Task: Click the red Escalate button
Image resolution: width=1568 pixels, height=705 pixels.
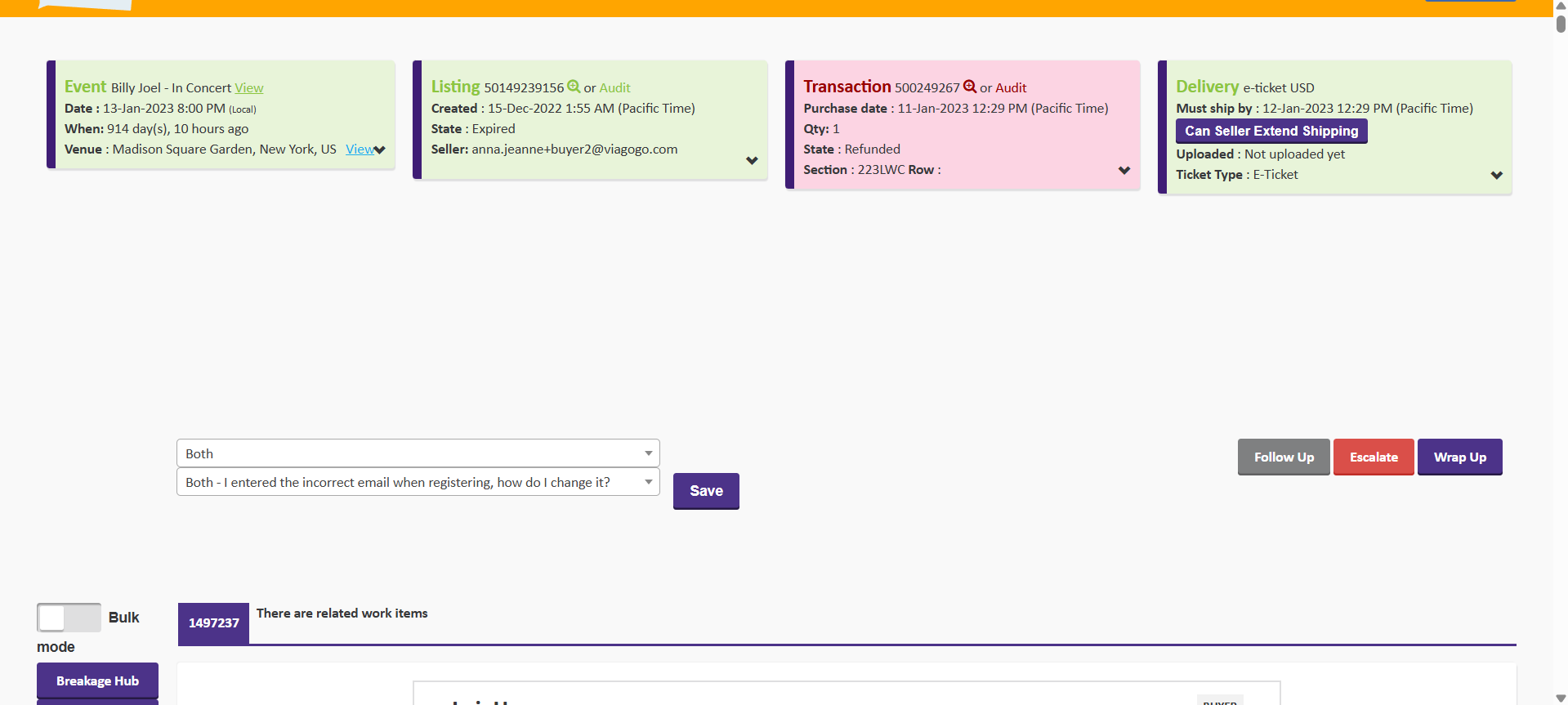Action: [x=1373, y=457]
